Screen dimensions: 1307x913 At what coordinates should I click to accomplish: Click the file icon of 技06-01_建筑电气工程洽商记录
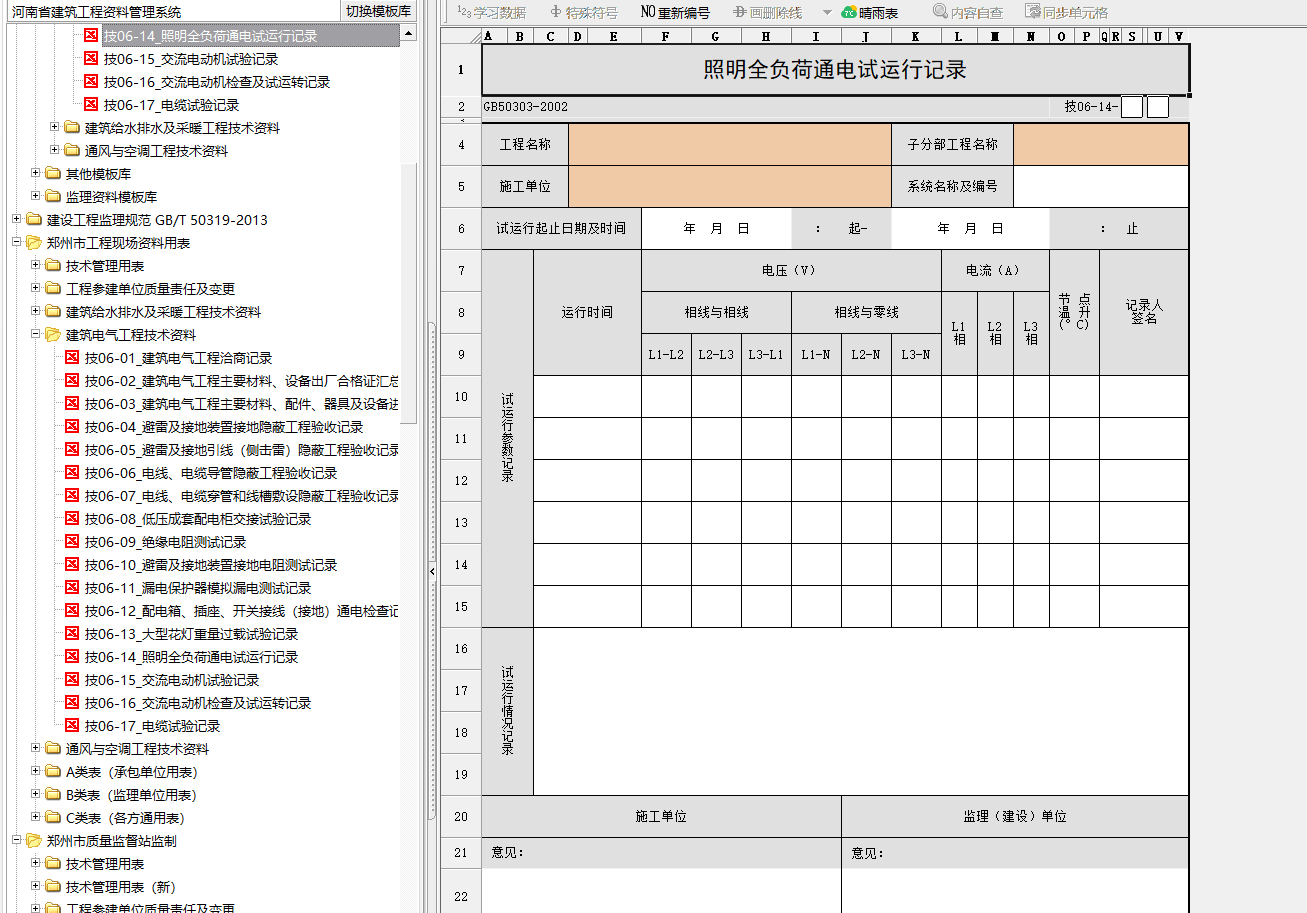click(x=72, y=358)
